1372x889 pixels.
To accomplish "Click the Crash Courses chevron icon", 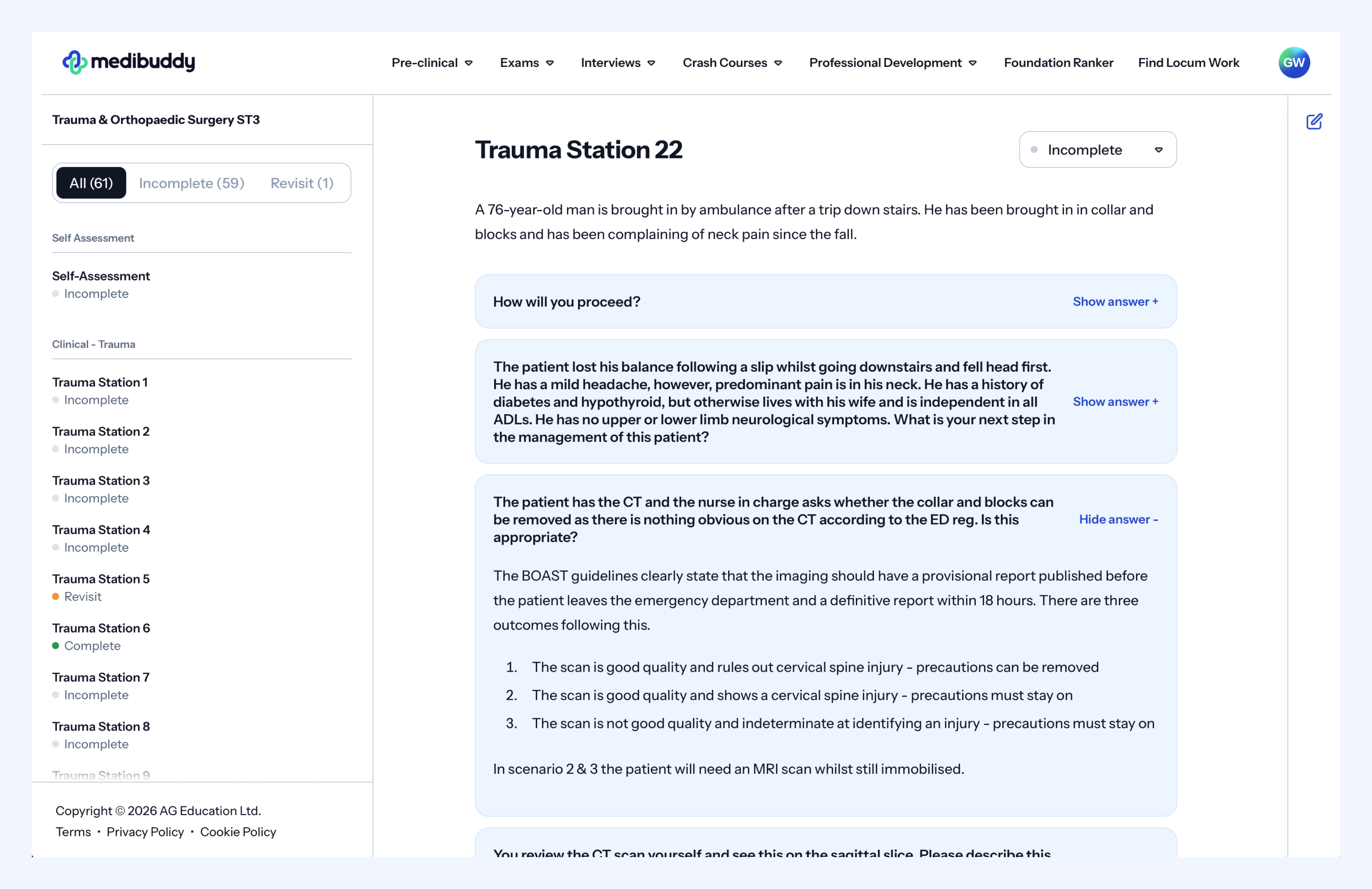I will coord(778,63).
